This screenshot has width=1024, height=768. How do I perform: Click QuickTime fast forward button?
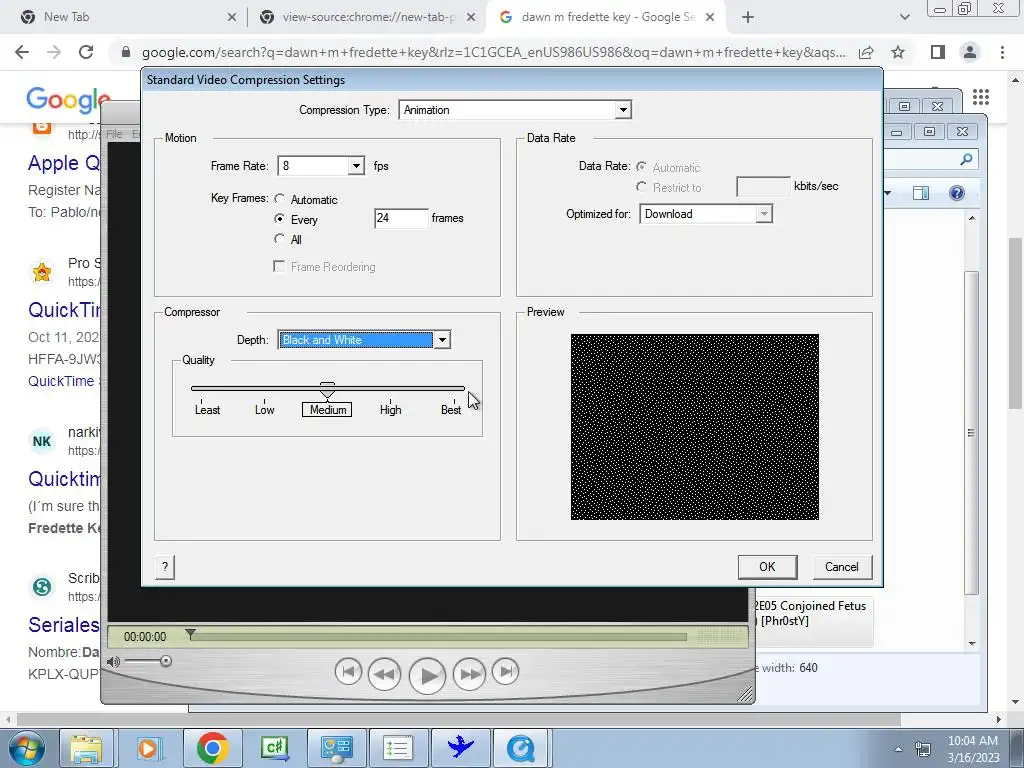click(x=469, y=673)
